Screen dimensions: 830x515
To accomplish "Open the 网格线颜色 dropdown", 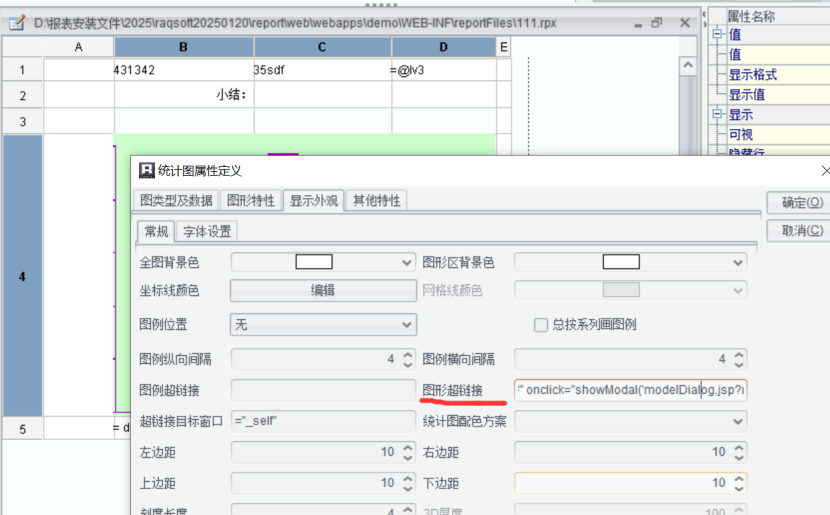I will [737, 290].
